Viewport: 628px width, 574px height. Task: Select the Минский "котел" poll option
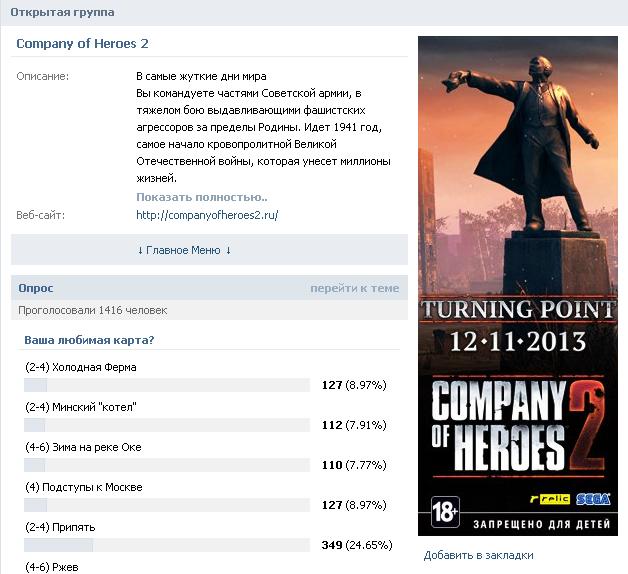pyautogui.click(x=81, y=407)
